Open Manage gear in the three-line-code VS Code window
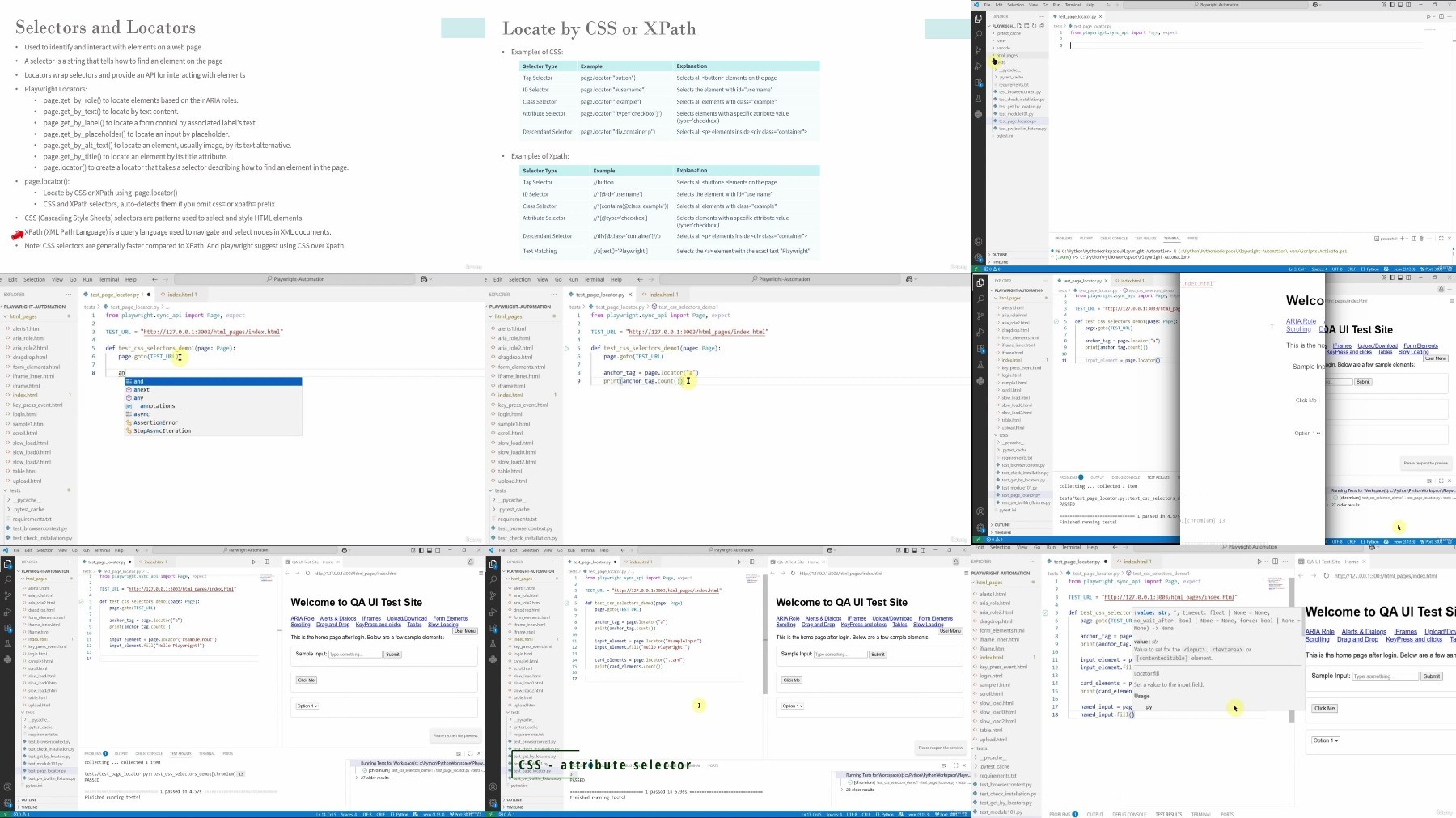 click(x=978, y=257)
